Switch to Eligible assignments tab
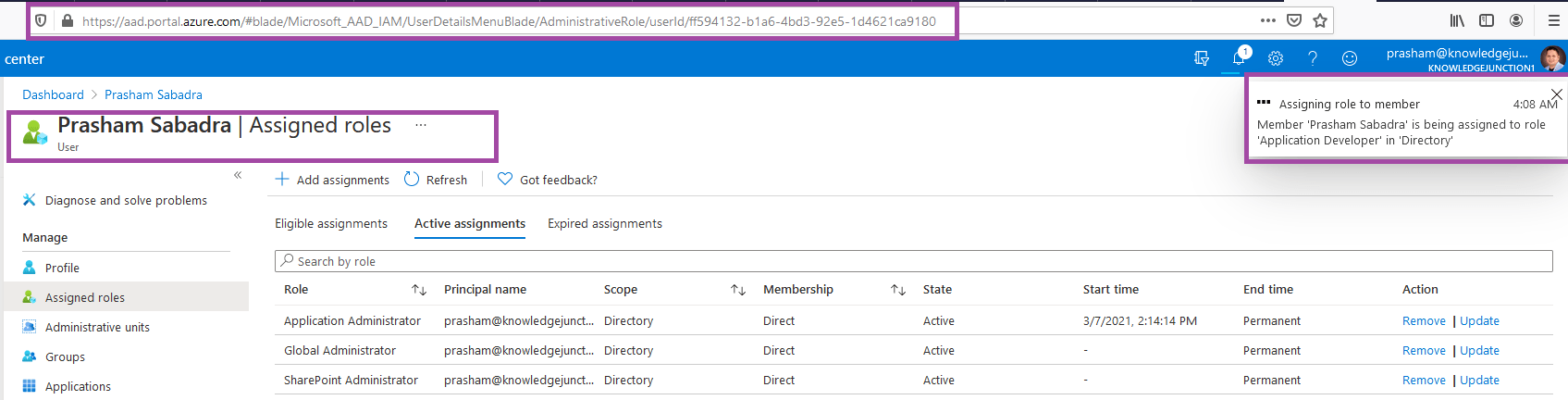Screen dimensions: 1568x400 click(x=331, y=223)
